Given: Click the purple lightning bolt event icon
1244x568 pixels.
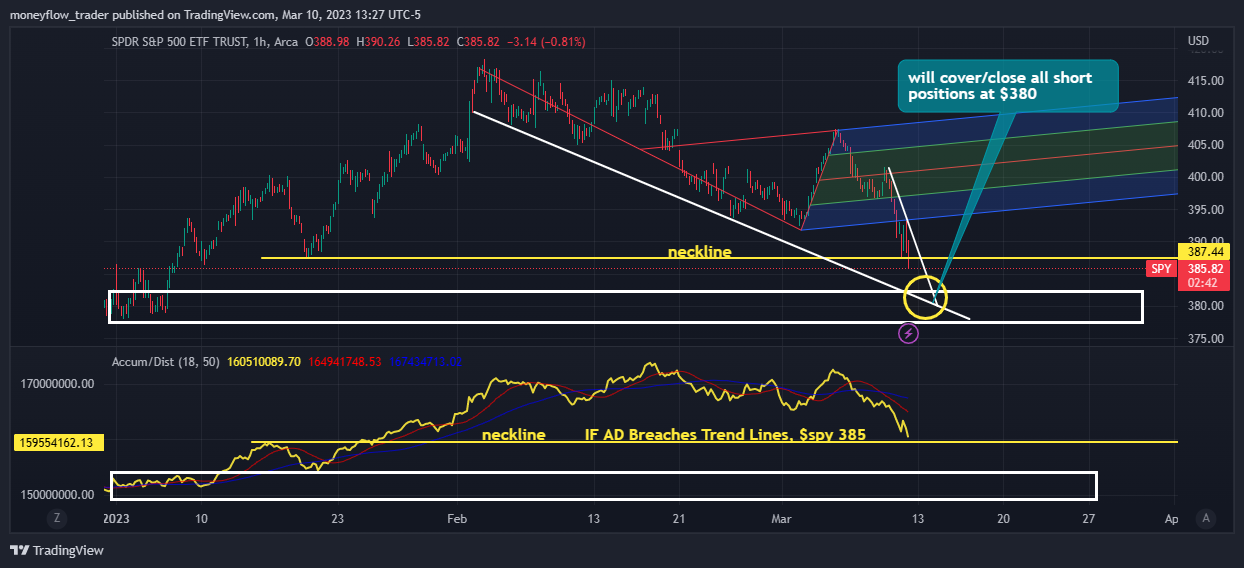Looking at the screenshot, I should [x=909, y=334].
